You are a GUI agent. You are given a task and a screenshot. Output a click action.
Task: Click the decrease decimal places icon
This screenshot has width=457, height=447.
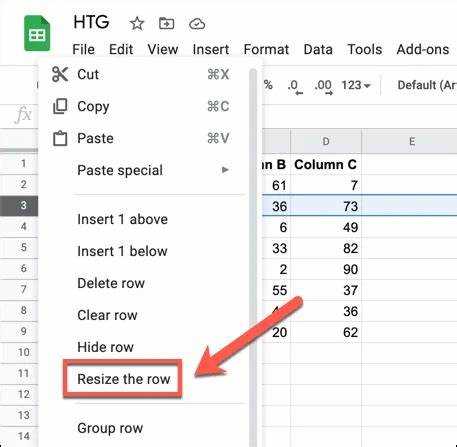[x=295, y=86]
